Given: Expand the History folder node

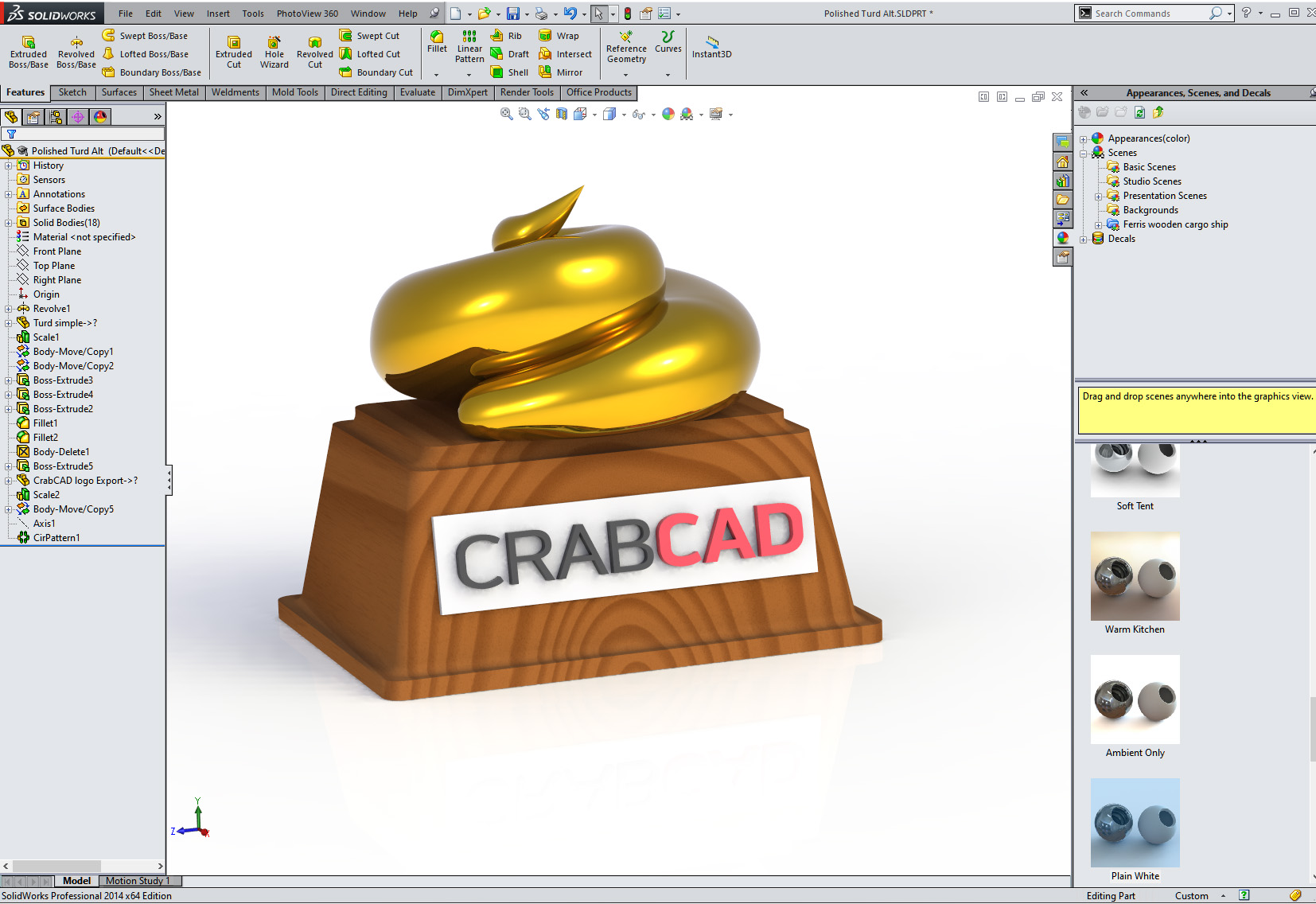Looking at the screenshot, I should pyautogui.click(x=9, y=166).
